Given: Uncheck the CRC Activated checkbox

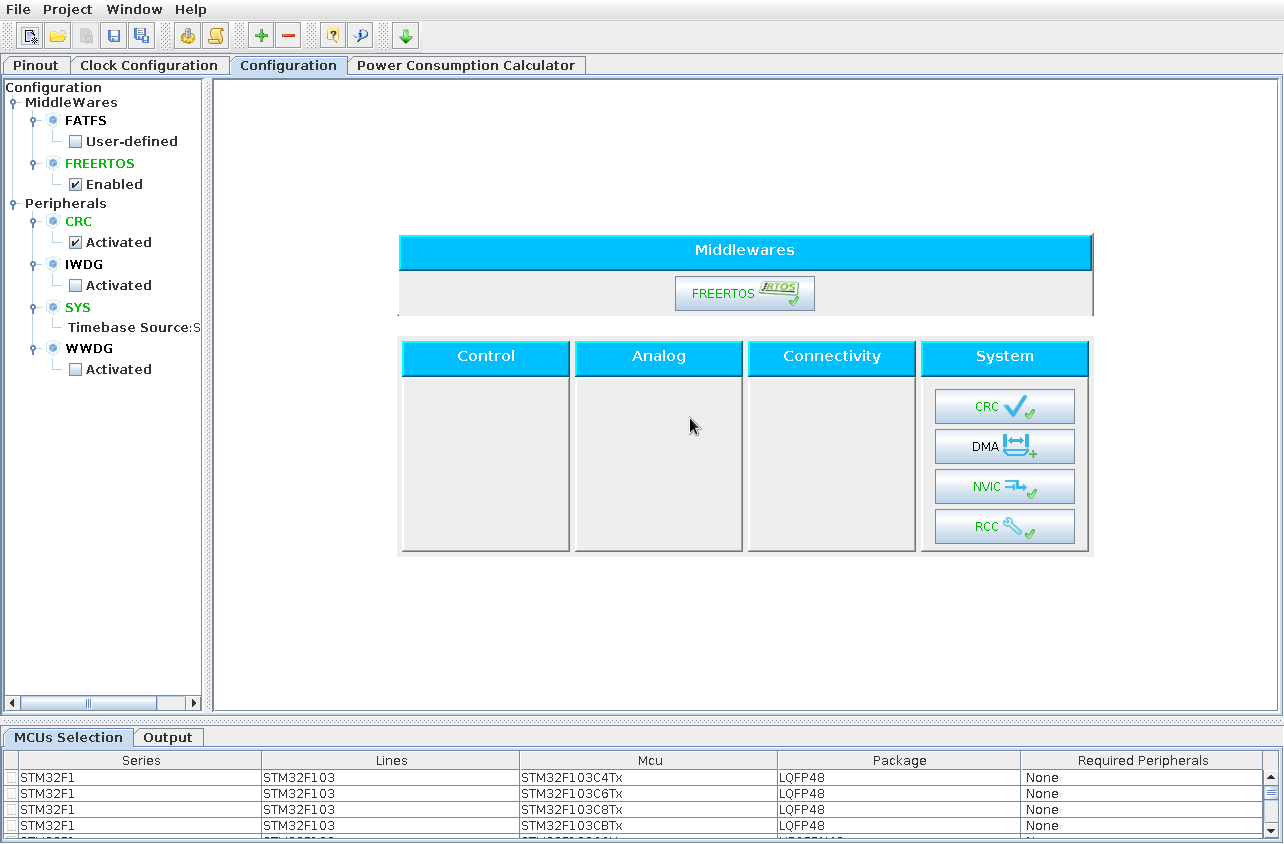Looking at the screenshot, I should (x=75, y=243).
